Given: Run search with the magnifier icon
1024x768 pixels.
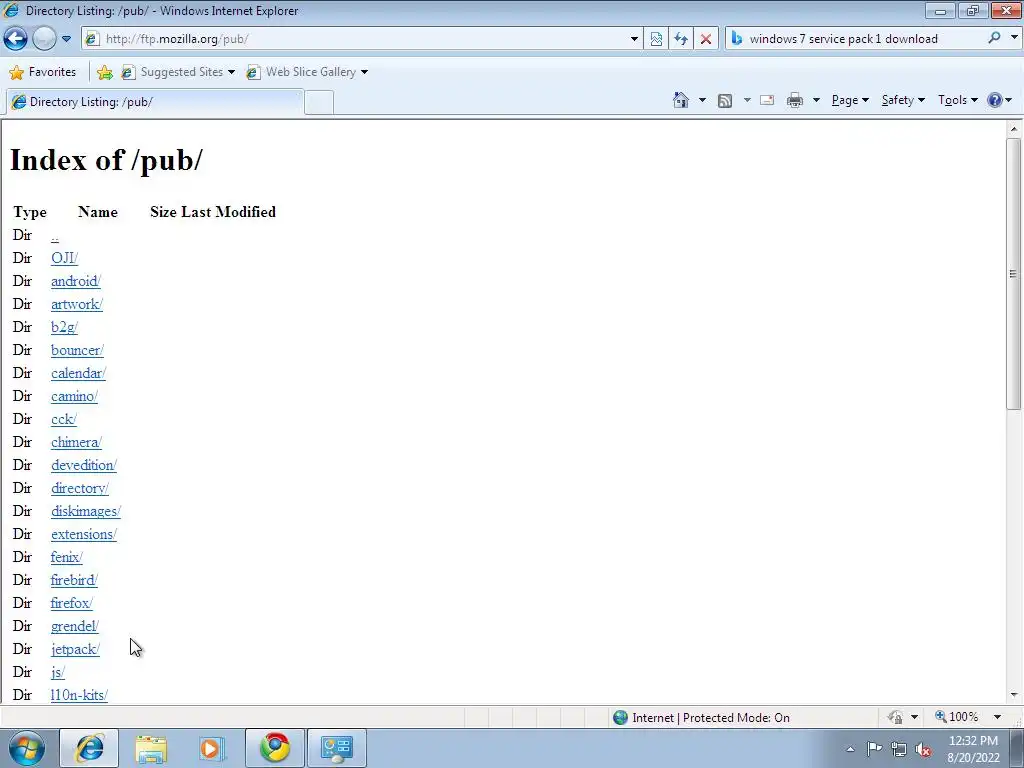Looking at the screenshot, I should pyautogui.click(x=994, y=38).
